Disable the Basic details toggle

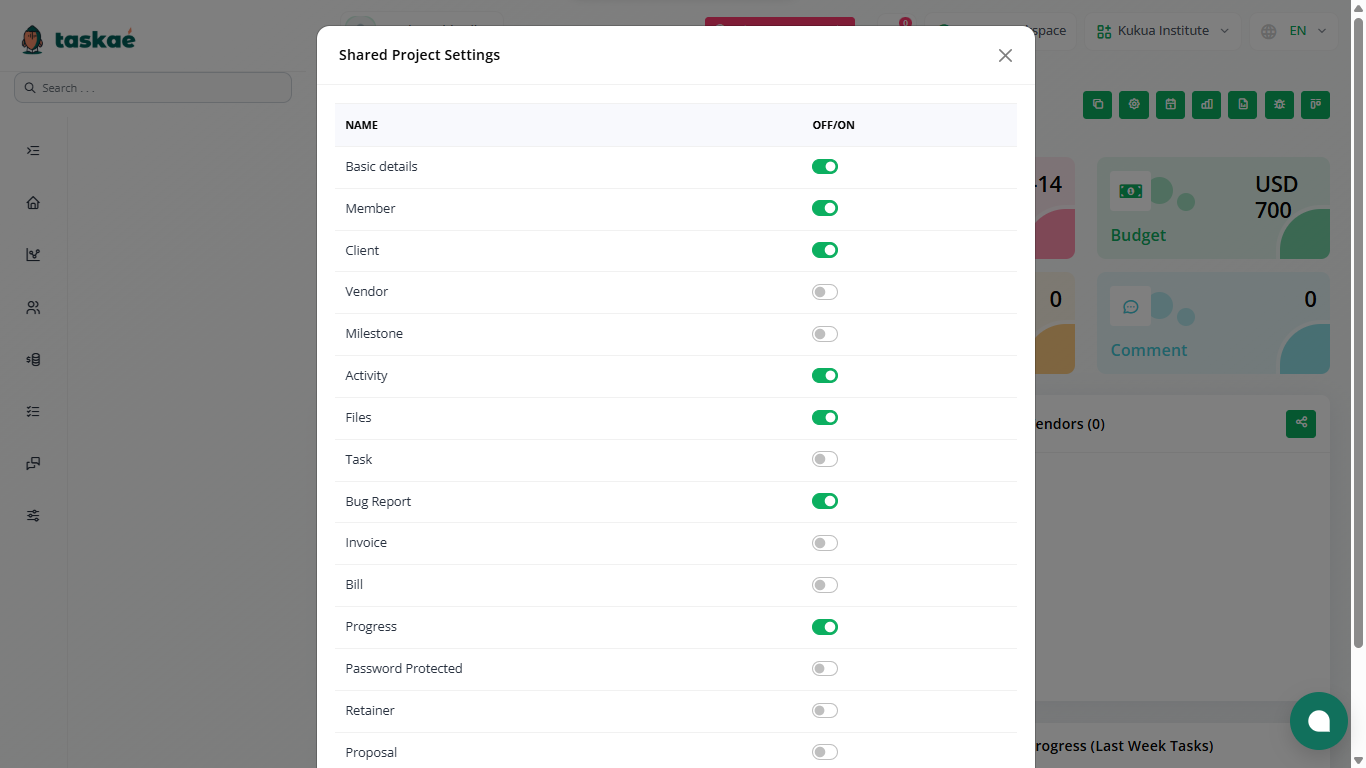(825, 167)
